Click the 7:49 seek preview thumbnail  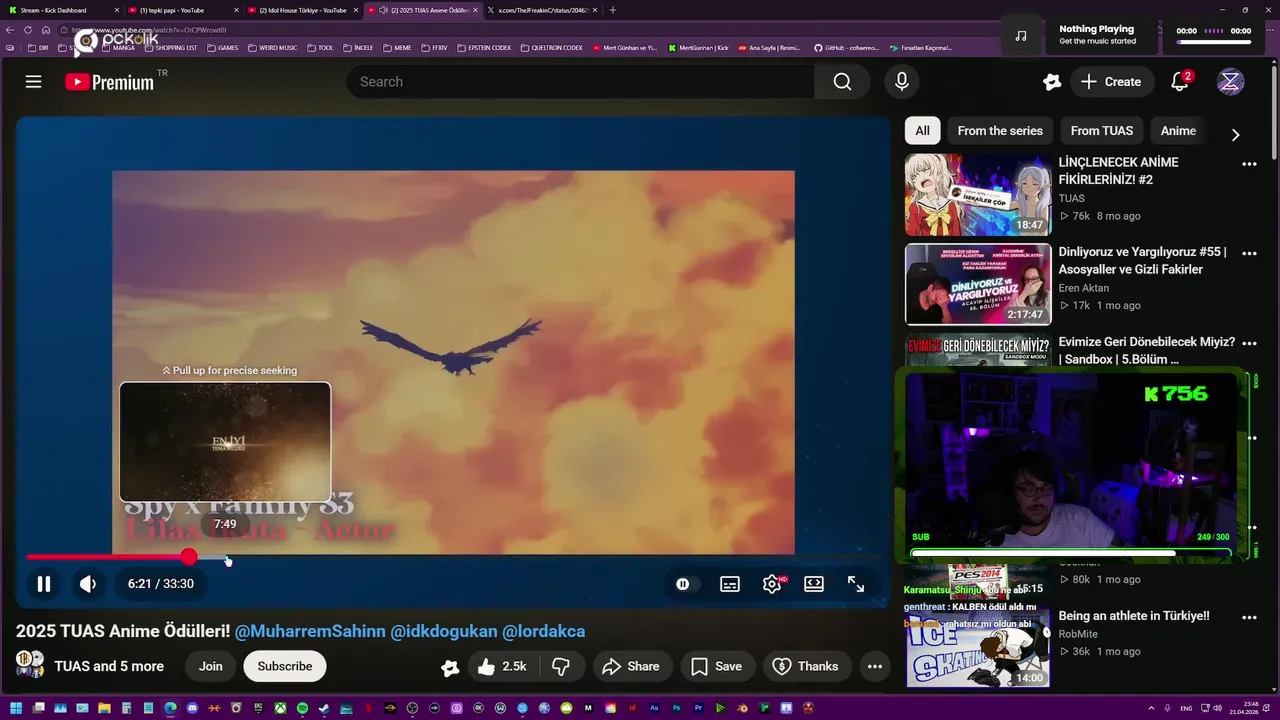click(x=225, y=442)
